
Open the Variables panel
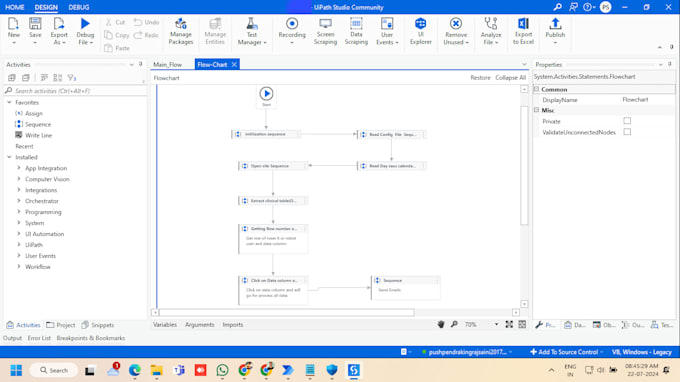(x=165, y=324)
